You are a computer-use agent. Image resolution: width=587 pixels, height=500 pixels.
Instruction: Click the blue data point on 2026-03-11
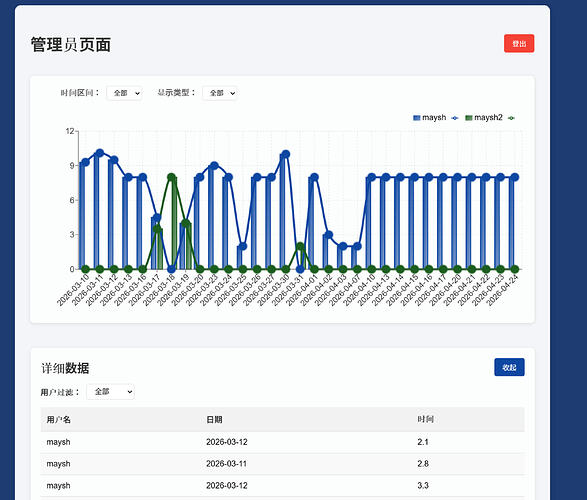pyautogui.click(x=100, y=153)
